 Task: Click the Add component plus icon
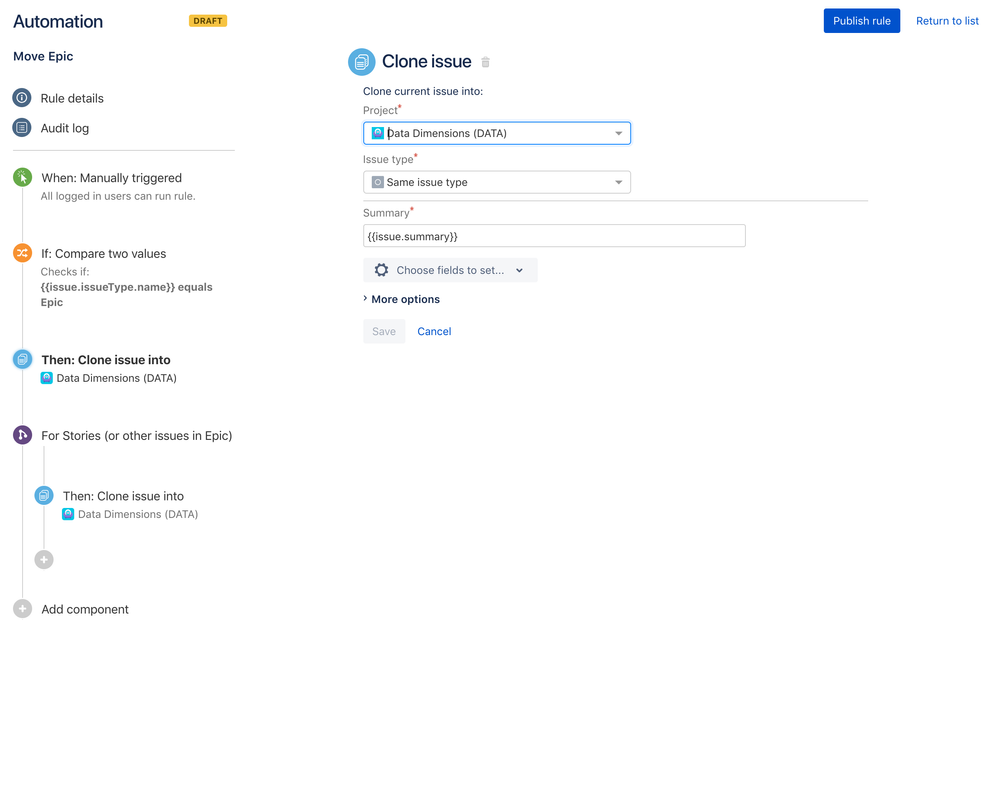(x=22, y=609)
